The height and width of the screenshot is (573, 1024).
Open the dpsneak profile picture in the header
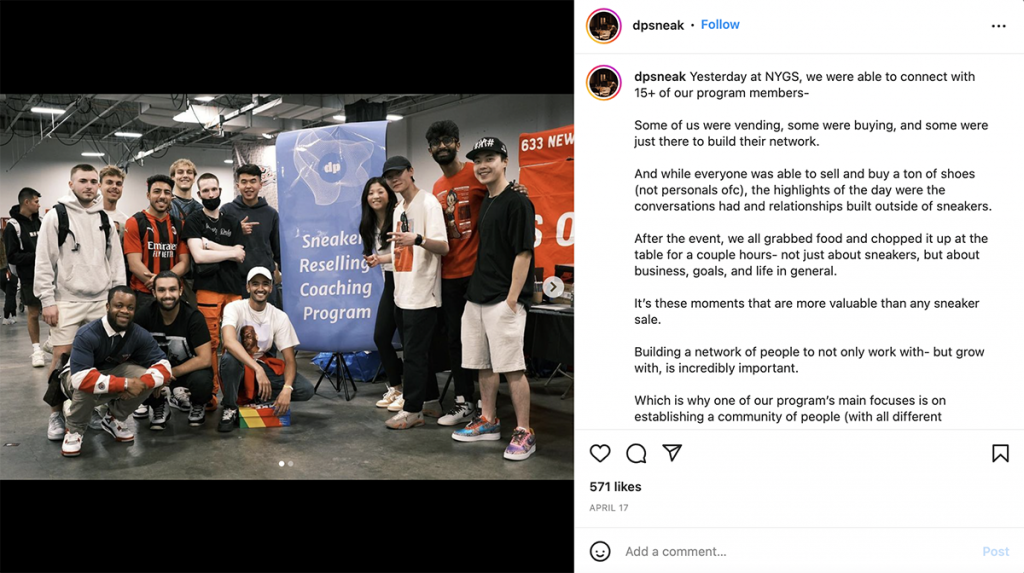(603, 26)
